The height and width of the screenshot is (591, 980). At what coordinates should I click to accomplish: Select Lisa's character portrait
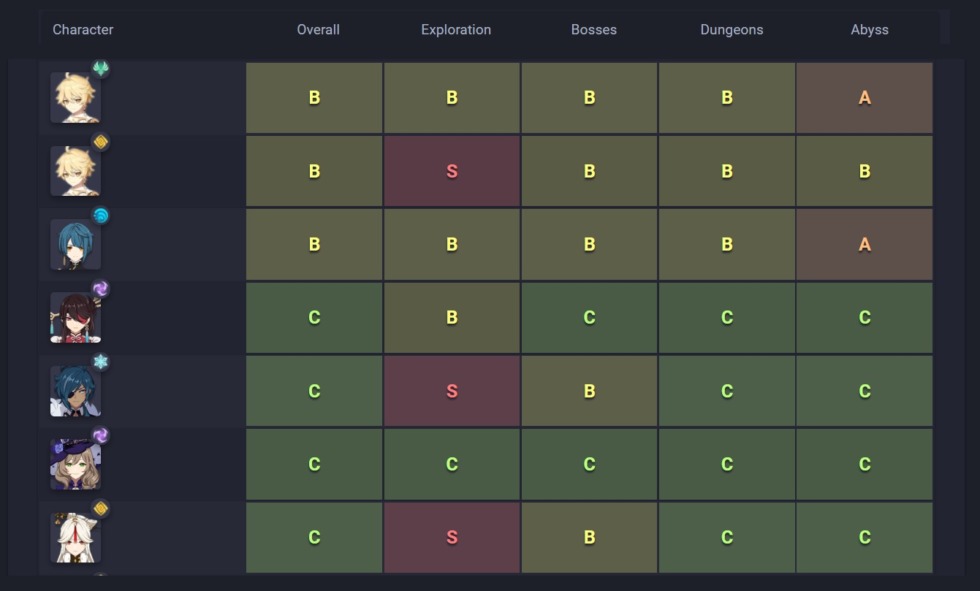tap(75, 465)
